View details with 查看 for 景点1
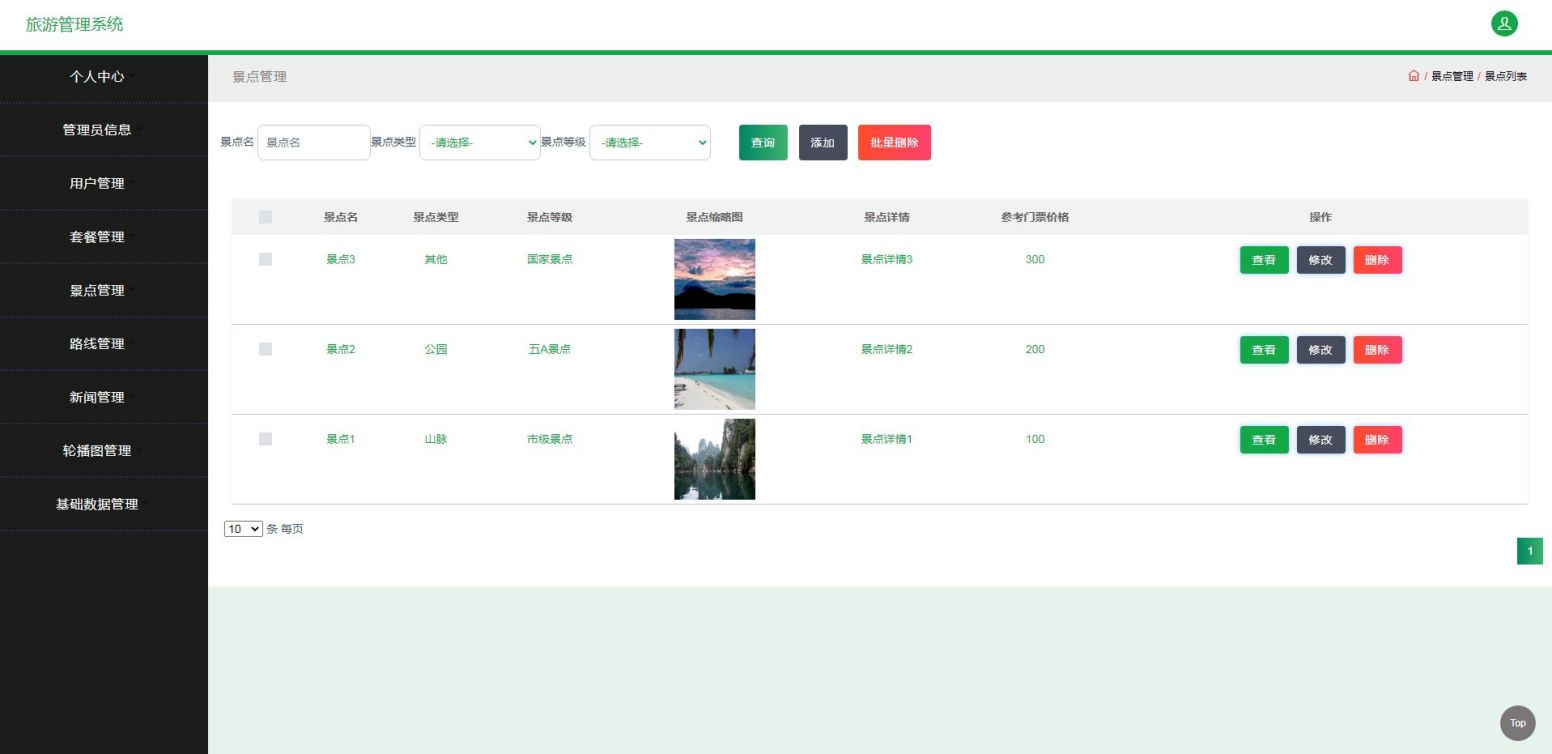Image resolution: width=1552 pixels, height=754 pixels. pos(1264,440)
